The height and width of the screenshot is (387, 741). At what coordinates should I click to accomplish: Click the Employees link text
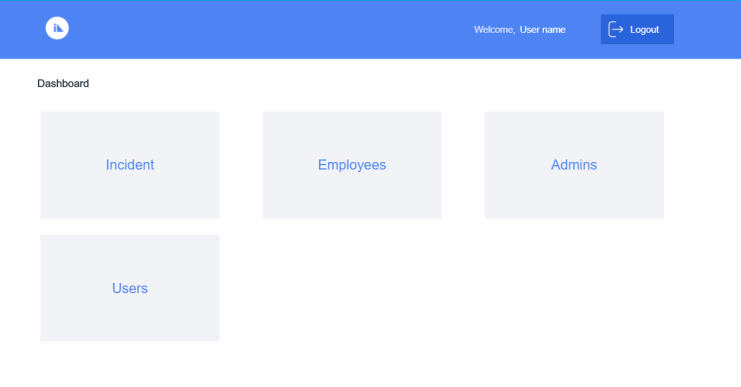click(x=352, y=165)
